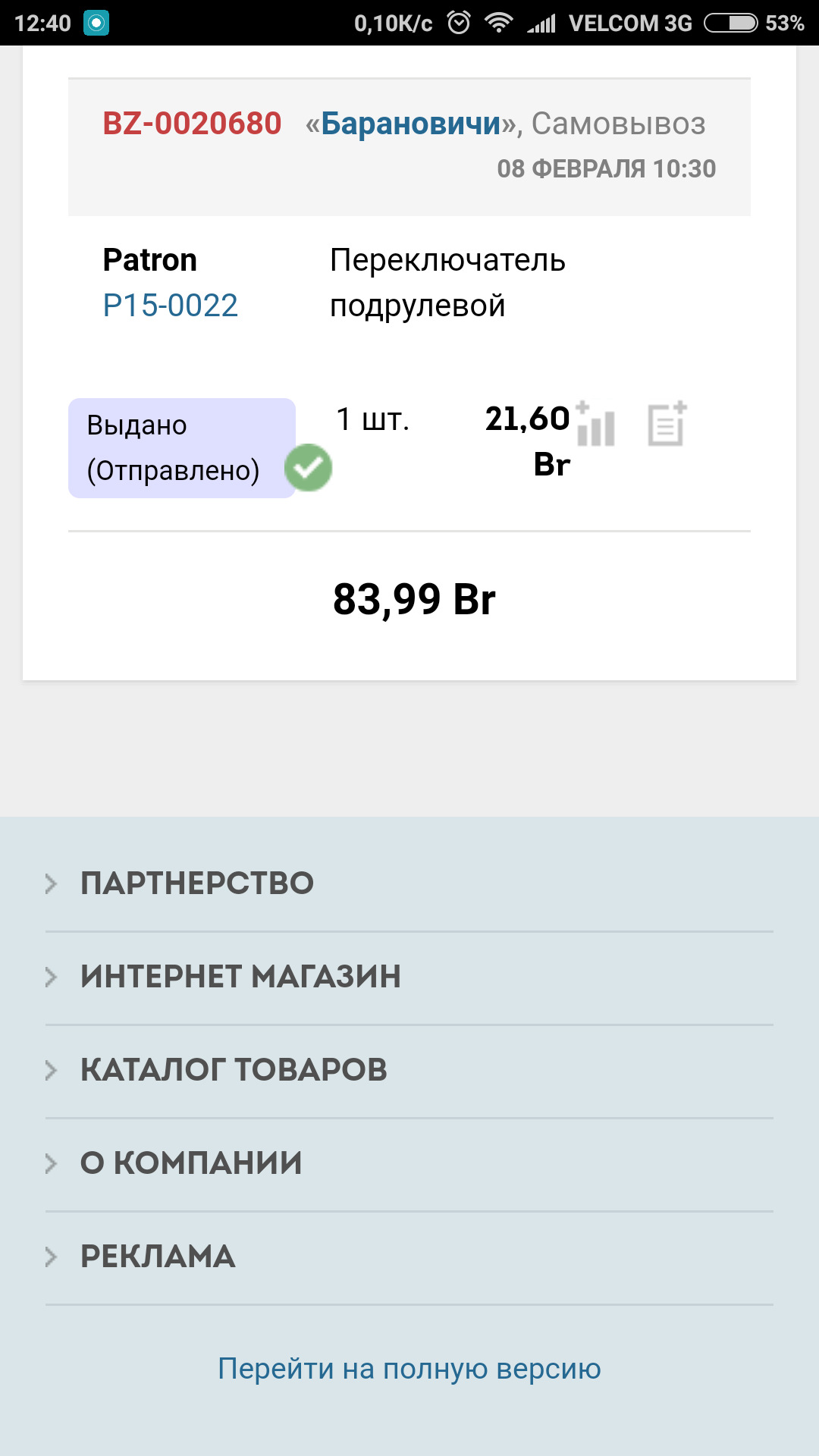Tap the cellular signal bars icon
819x1456 pixels.
click(542, 24)
